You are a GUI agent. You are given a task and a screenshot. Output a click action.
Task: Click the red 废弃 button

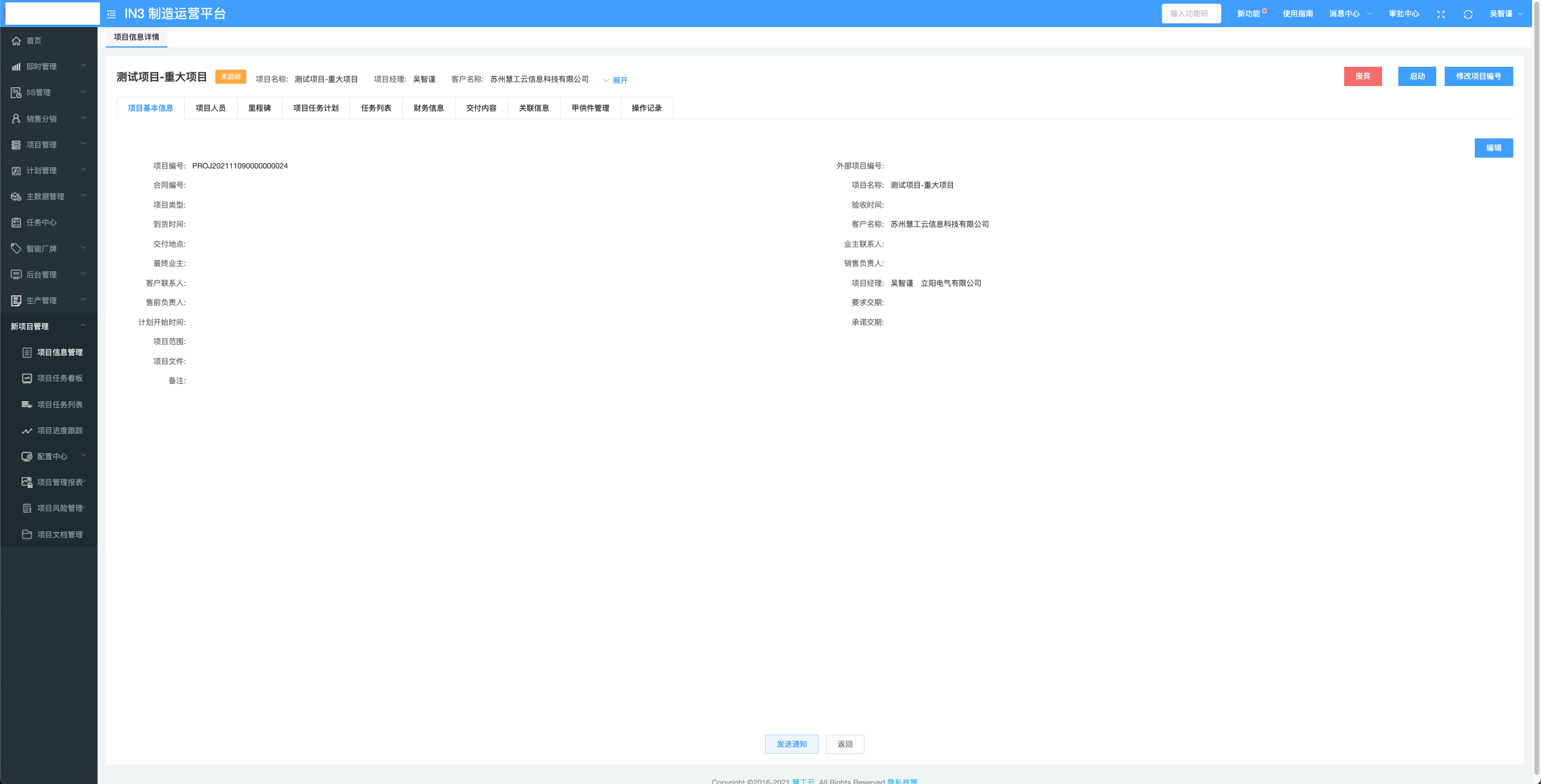point(1363,76)
